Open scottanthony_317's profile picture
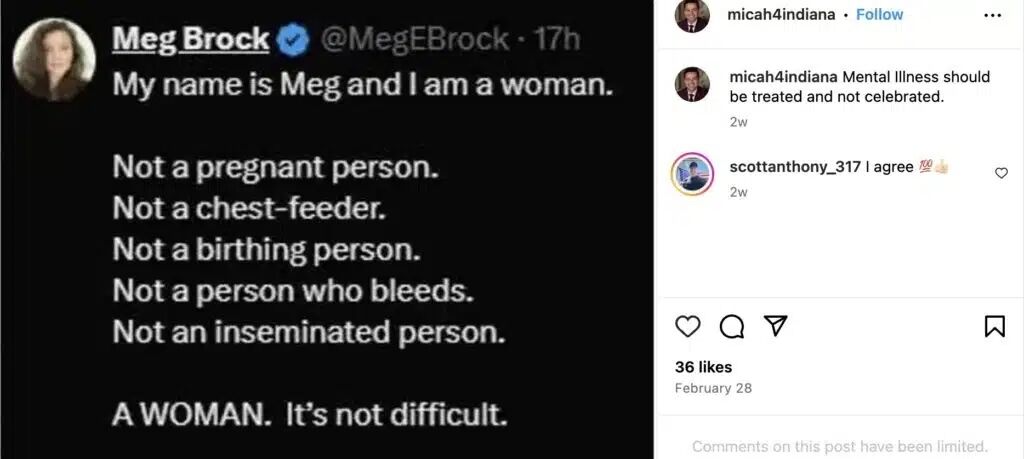1024x459 pixels. coord(692,174)
